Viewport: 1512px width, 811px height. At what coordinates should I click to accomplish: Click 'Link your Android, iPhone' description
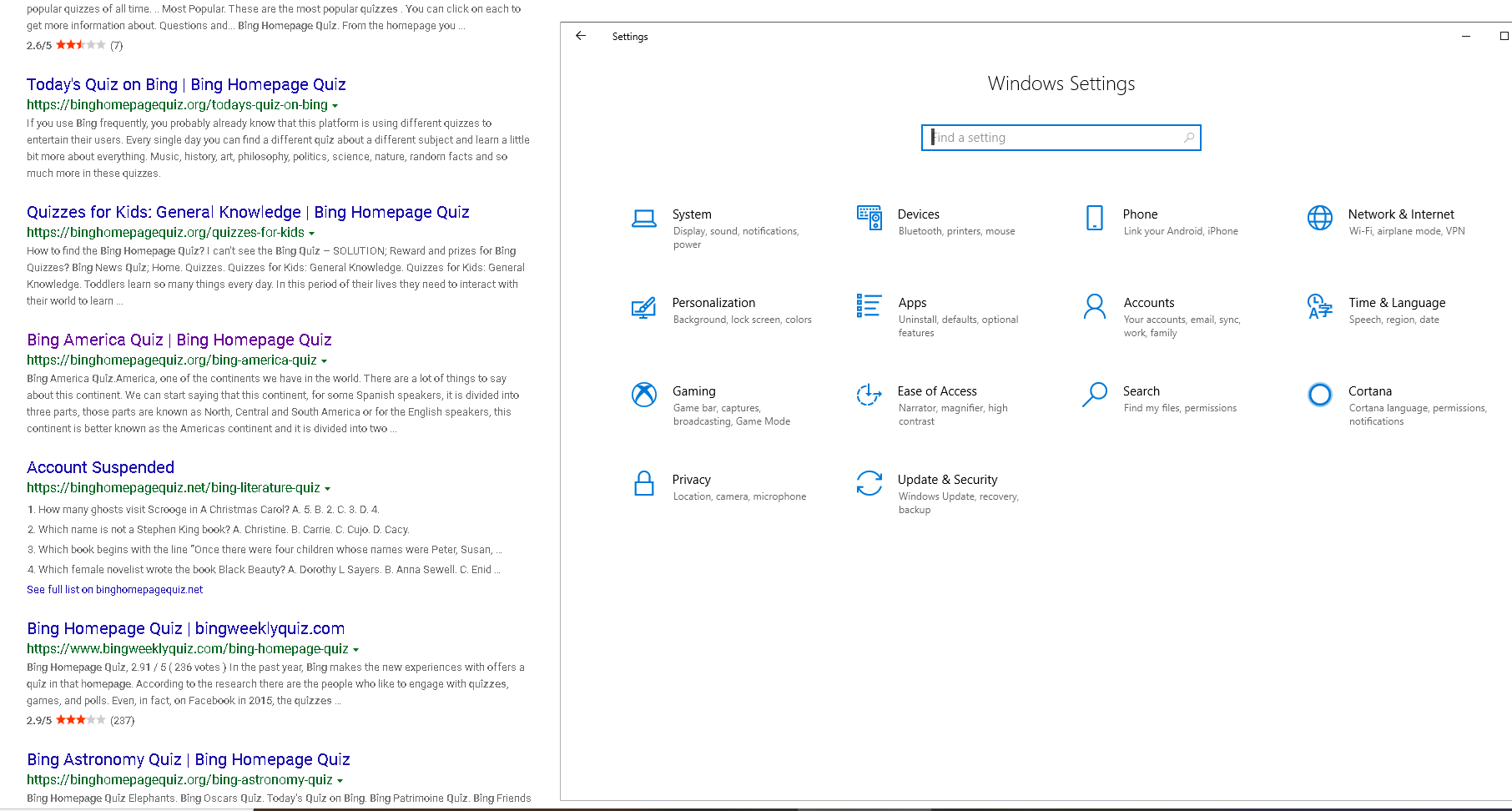pos(1181,231)
